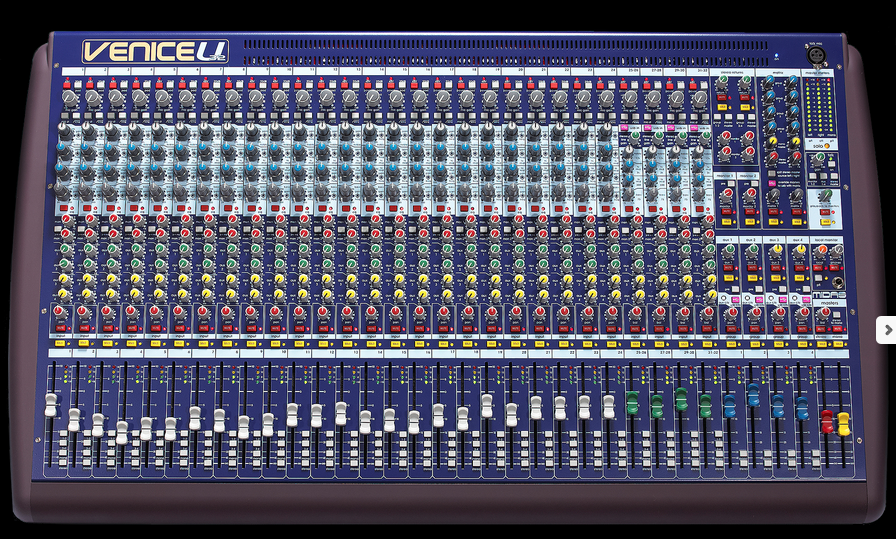Solo channel 2 with its yellow SOLO button
896x539 pixels.
tap(84, 344)
